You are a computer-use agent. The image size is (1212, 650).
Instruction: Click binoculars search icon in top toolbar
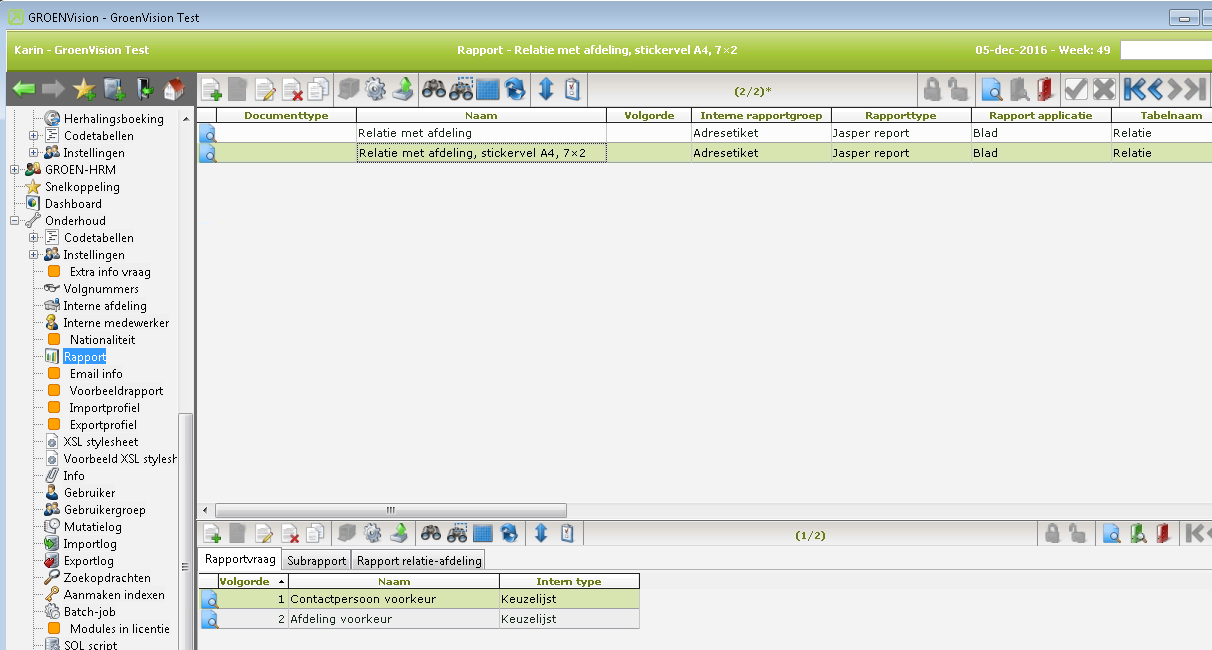coord(433,90)
